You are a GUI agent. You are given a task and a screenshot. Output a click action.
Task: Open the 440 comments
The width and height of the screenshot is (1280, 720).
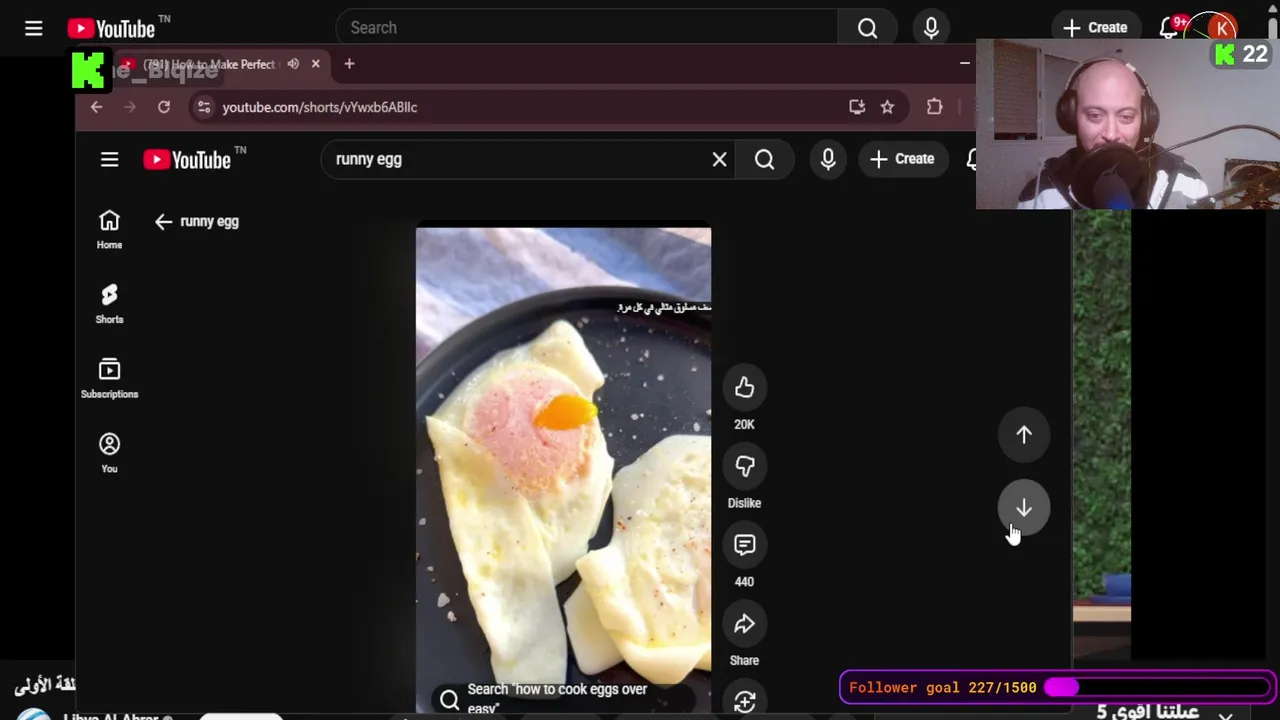pos(744,545)
